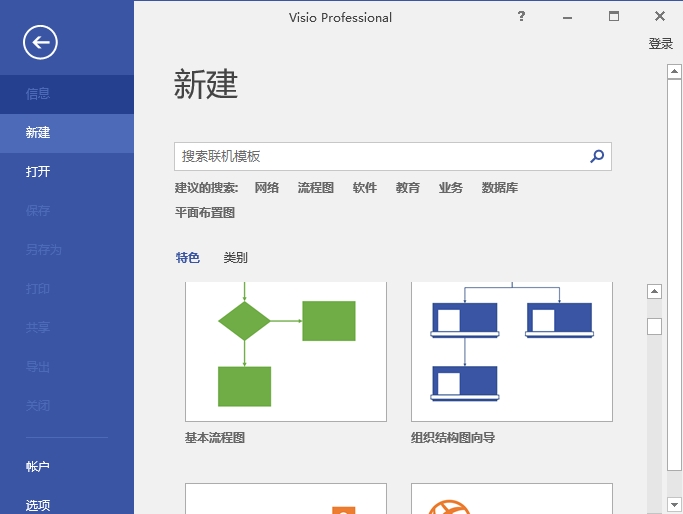Click suggested search 软件
Image resolution: width=683 pixels, height=514 pixels.
coord(365,188)
